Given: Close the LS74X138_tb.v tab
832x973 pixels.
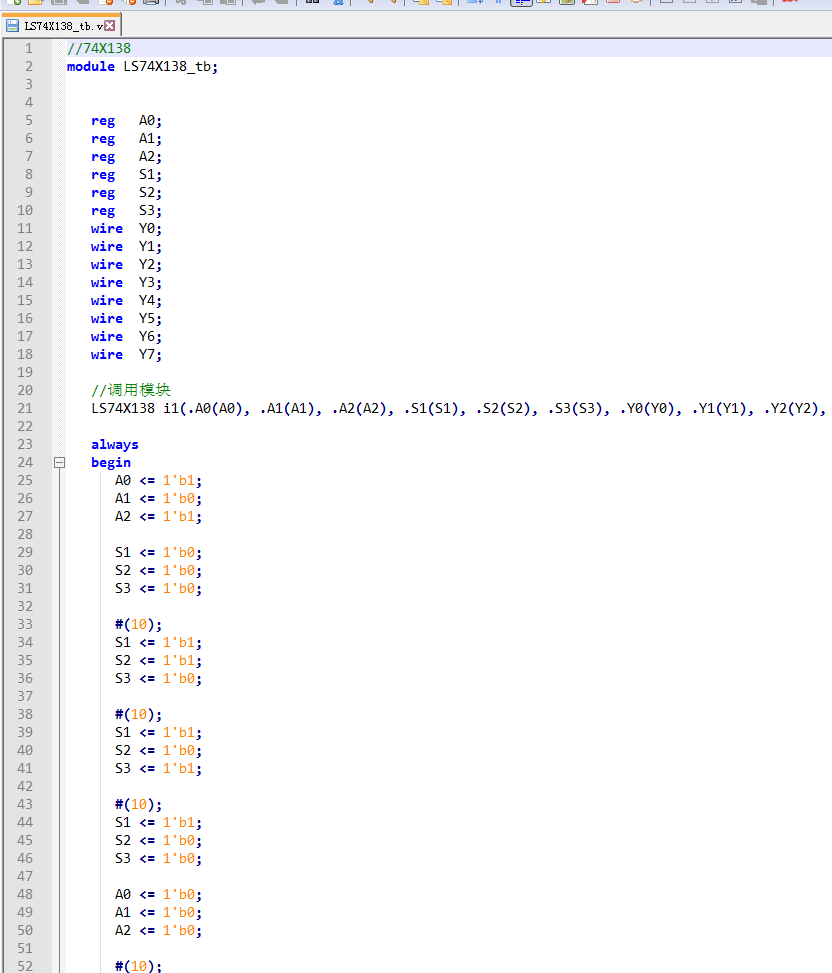Looking at the screenshot, I should [x=108, y=27].
